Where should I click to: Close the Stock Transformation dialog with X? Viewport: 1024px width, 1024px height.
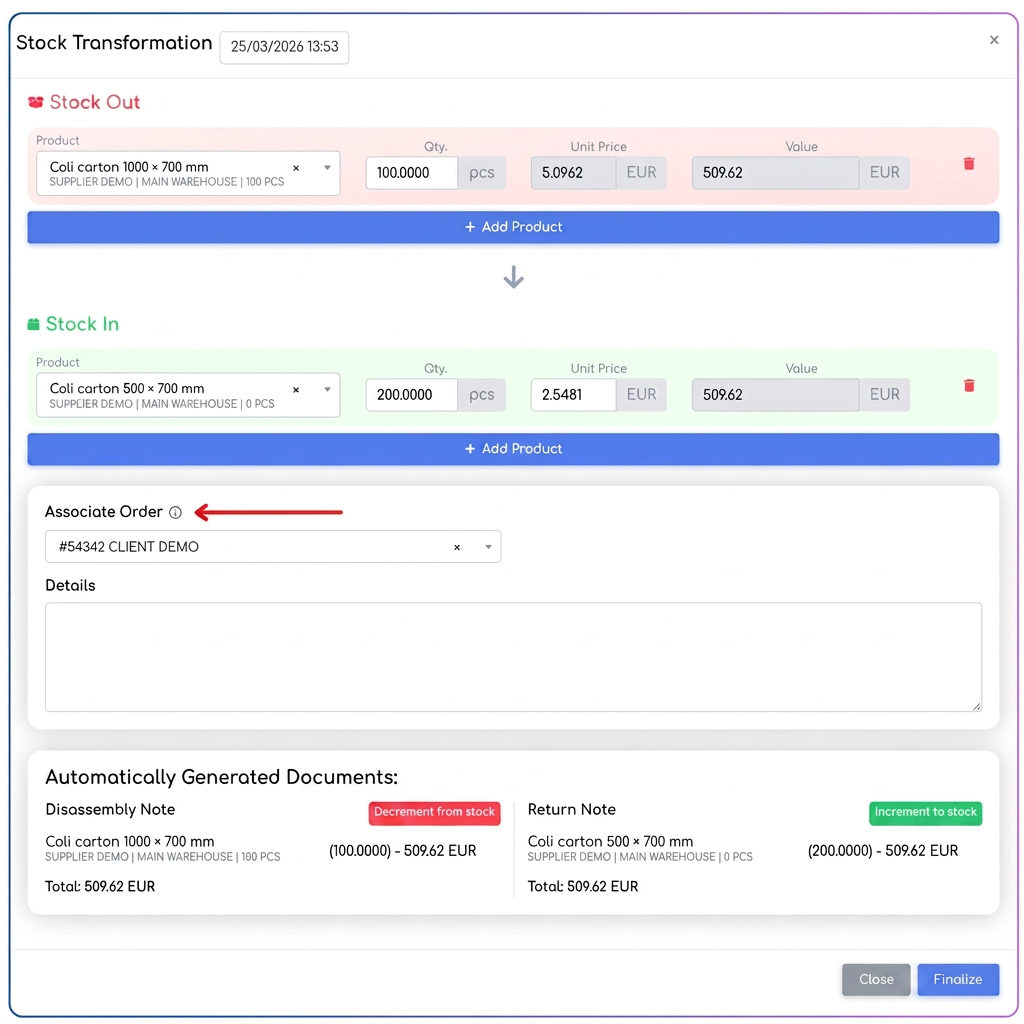click(994, 40)
